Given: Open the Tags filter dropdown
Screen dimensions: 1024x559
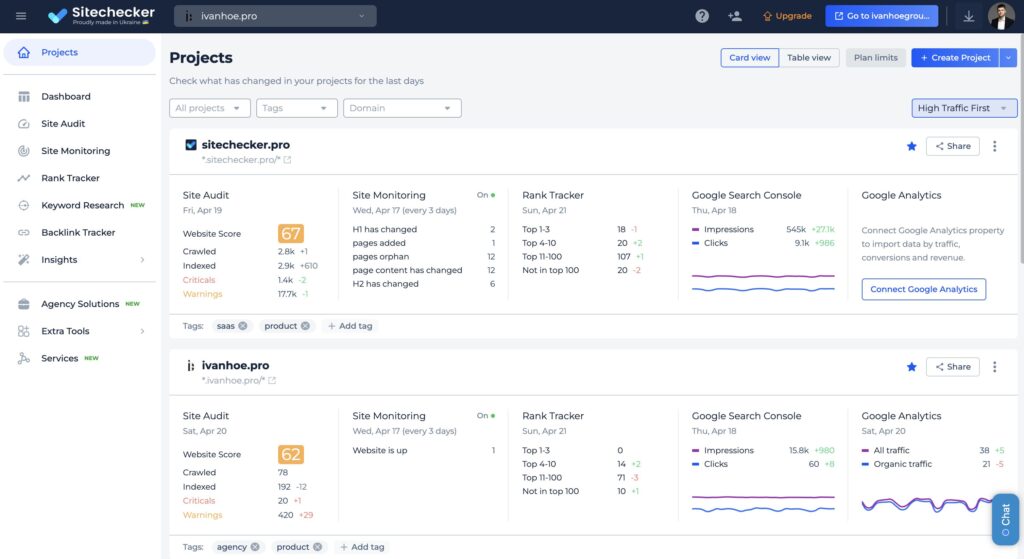Looking at the screenshot, I should tap(296, 108).
